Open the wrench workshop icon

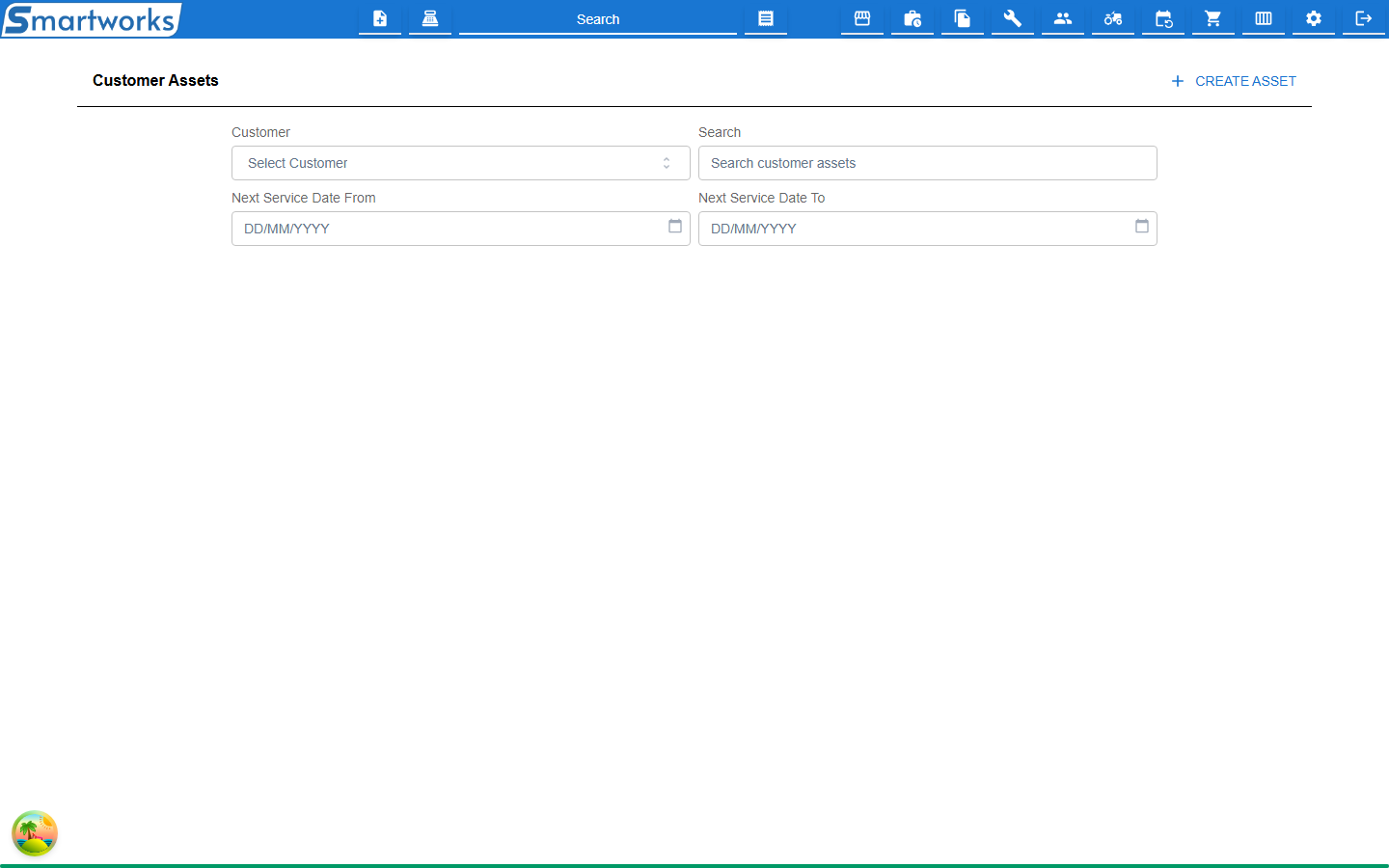tap(1013, 18)
